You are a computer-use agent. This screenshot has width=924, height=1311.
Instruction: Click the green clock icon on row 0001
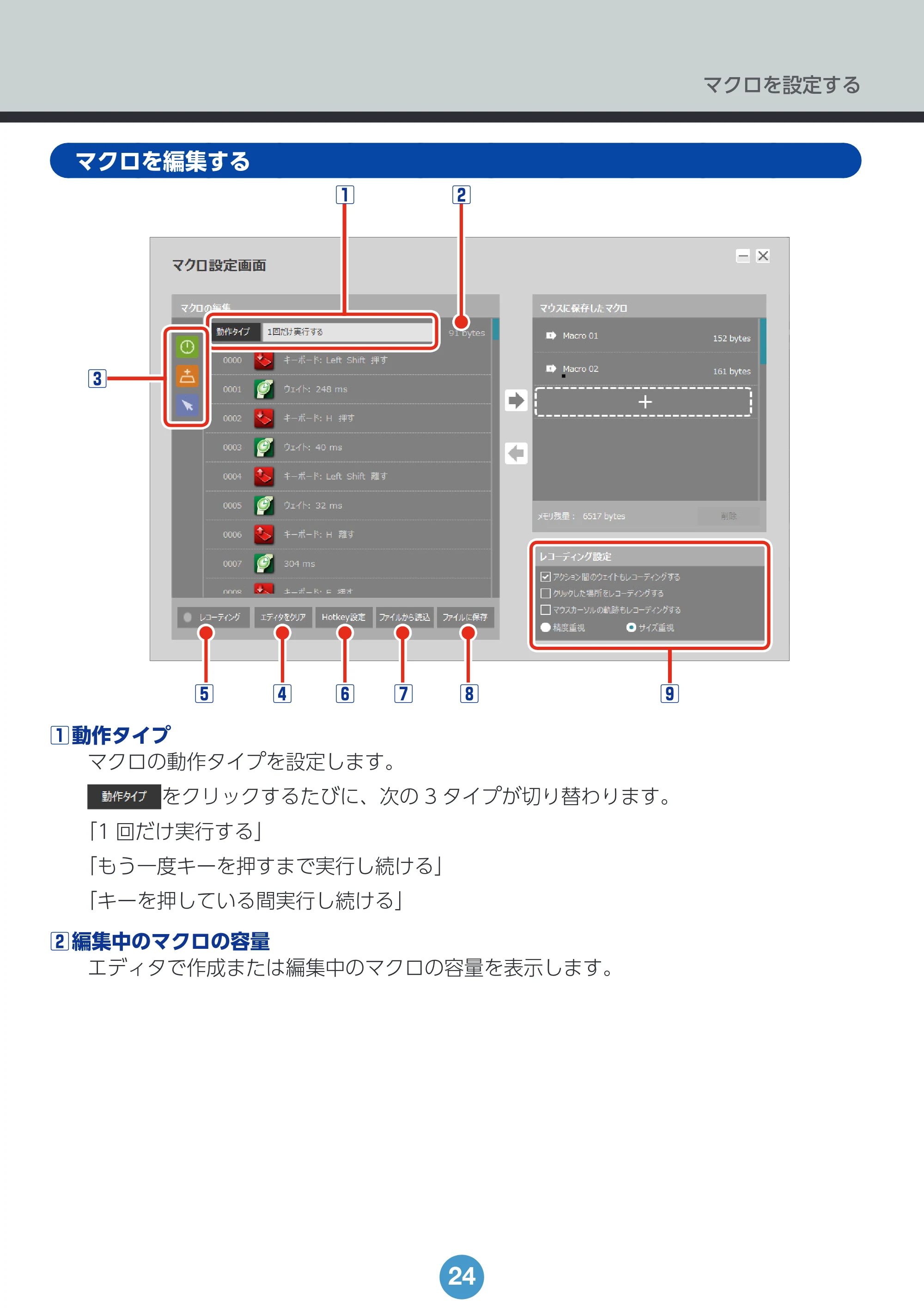(264, 389)
